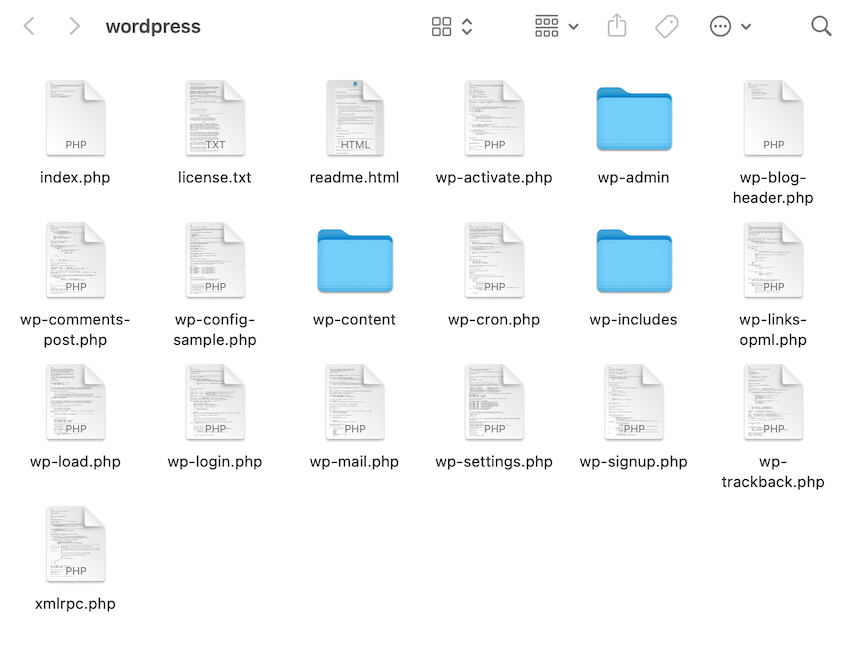Select the wp-admin folder icon
Viewport: 845px width, 652px height.
point(634,119)
